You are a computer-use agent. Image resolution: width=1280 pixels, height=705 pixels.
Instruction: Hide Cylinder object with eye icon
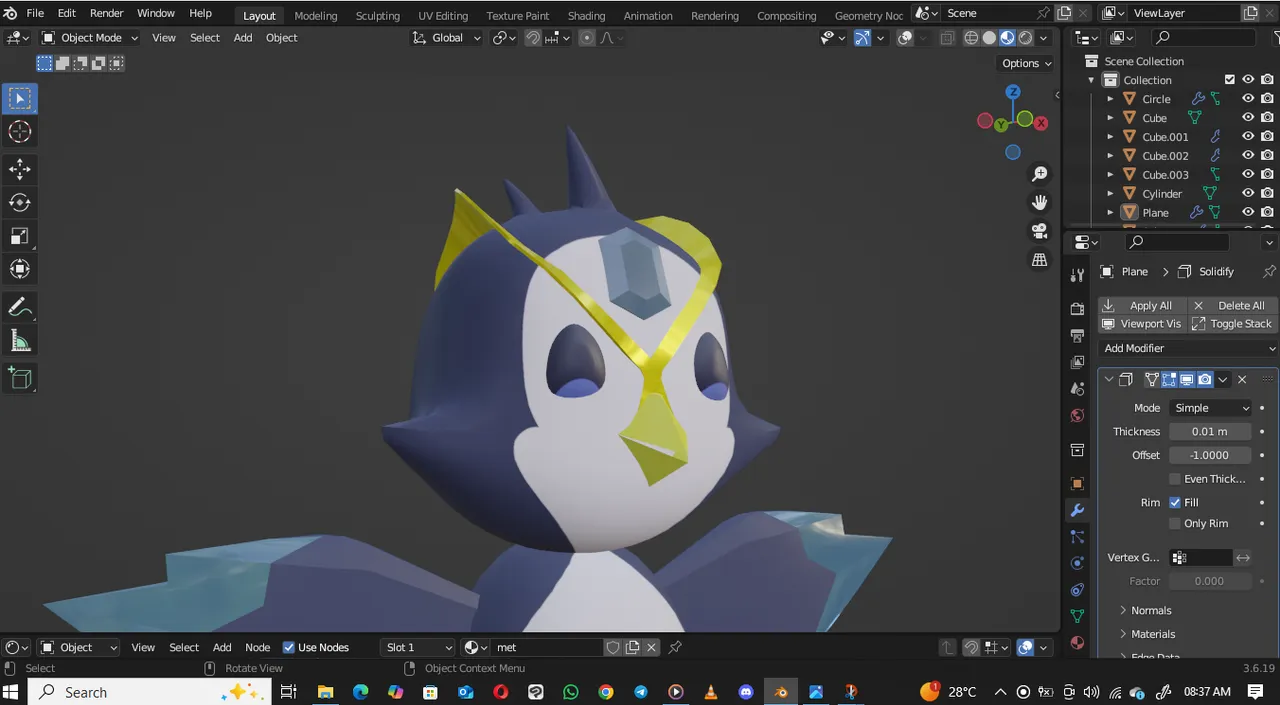[1248, 194]
